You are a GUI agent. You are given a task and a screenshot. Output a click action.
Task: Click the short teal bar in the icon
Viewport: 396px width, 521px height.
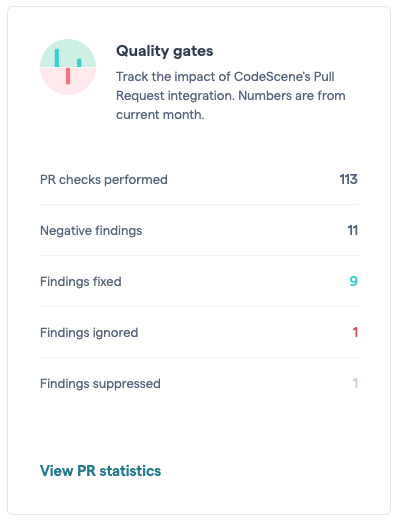tap(79, 63)
